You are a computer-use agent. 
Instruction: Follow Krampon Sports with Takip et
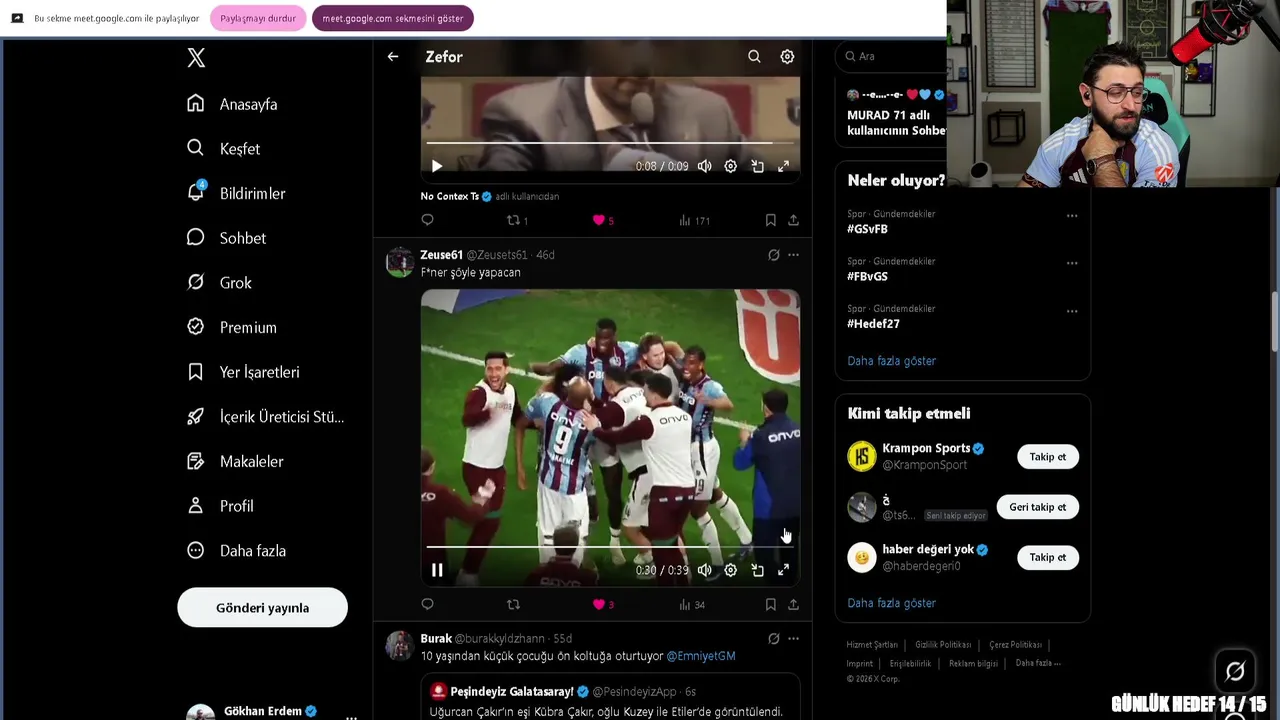click(x=1047, y=457)
